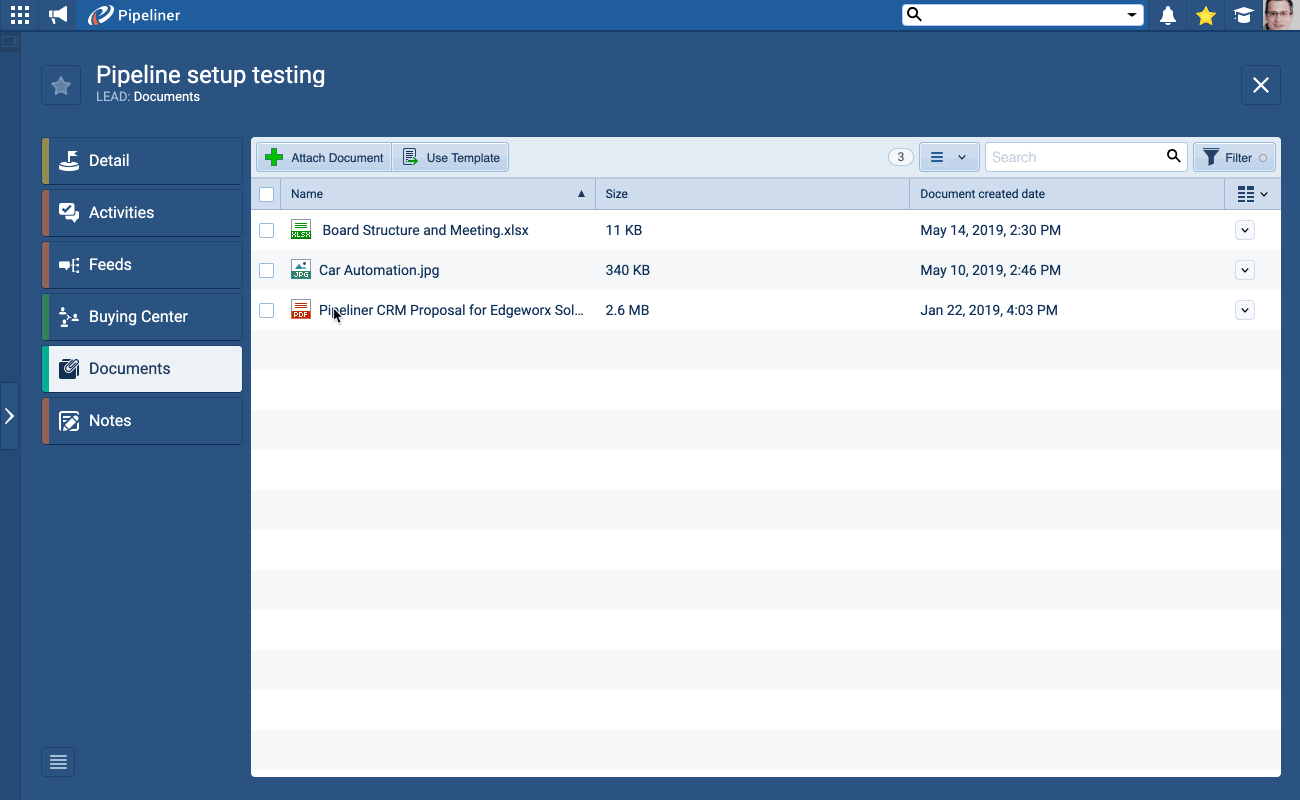
Task: Open the column layout chooser dropdown
Action: (x=1252, y=194)
